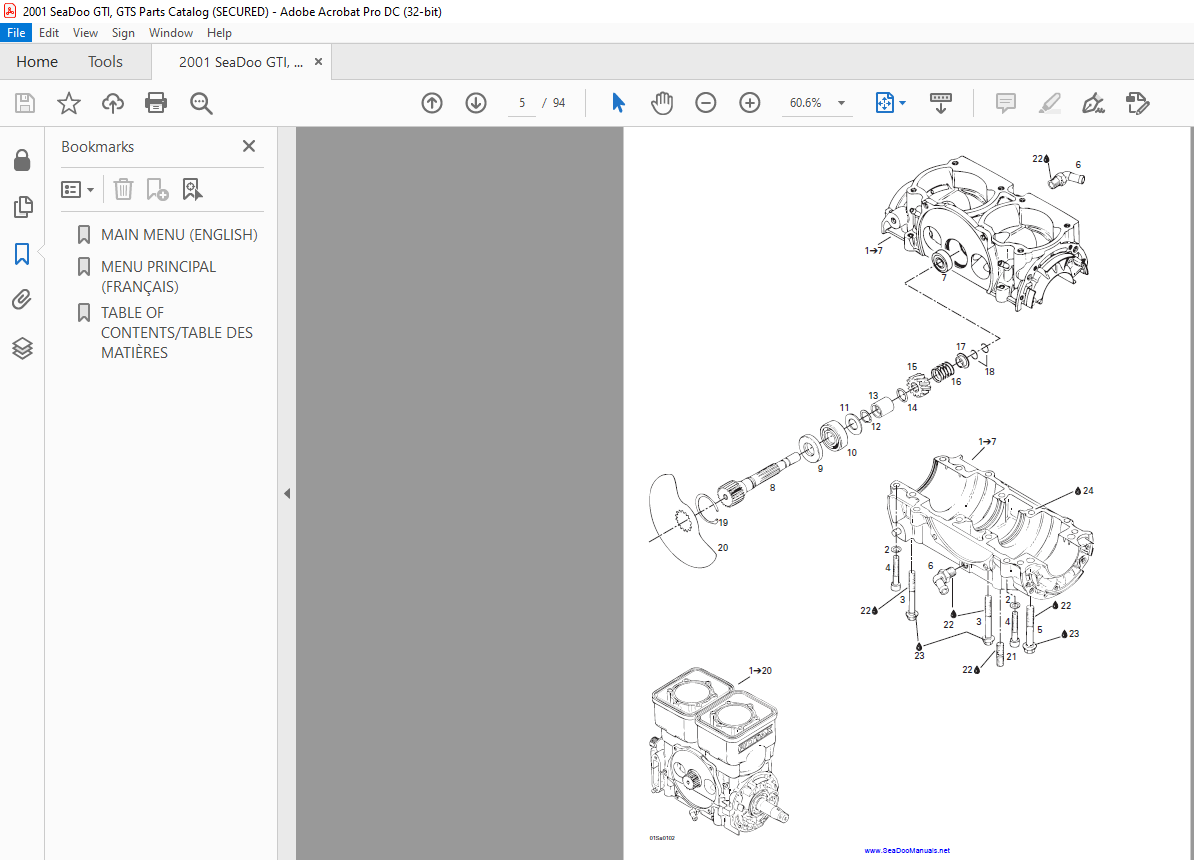The image size is (1194, 860).
Task: Open the scrolling mode read tool
Action: coord(941,103)
